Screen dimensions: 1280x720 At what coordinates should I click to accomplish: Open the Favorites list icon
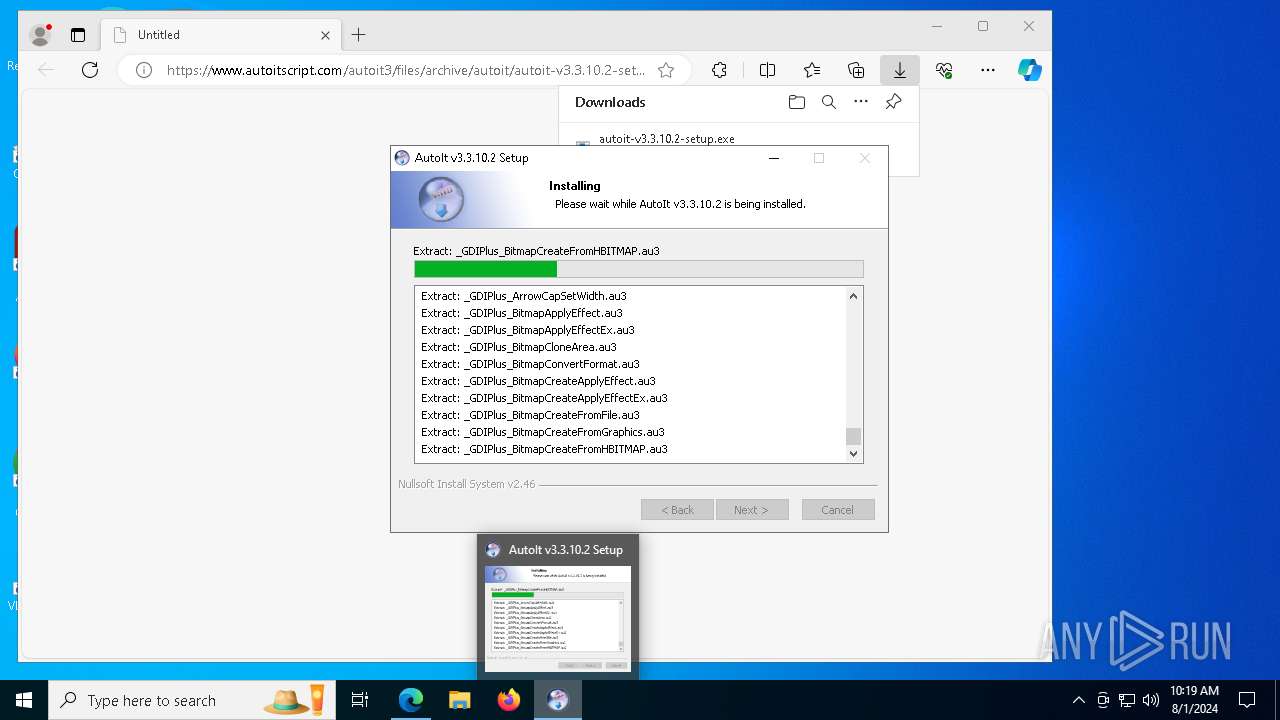pyautogui.click(x=812, y=70)
